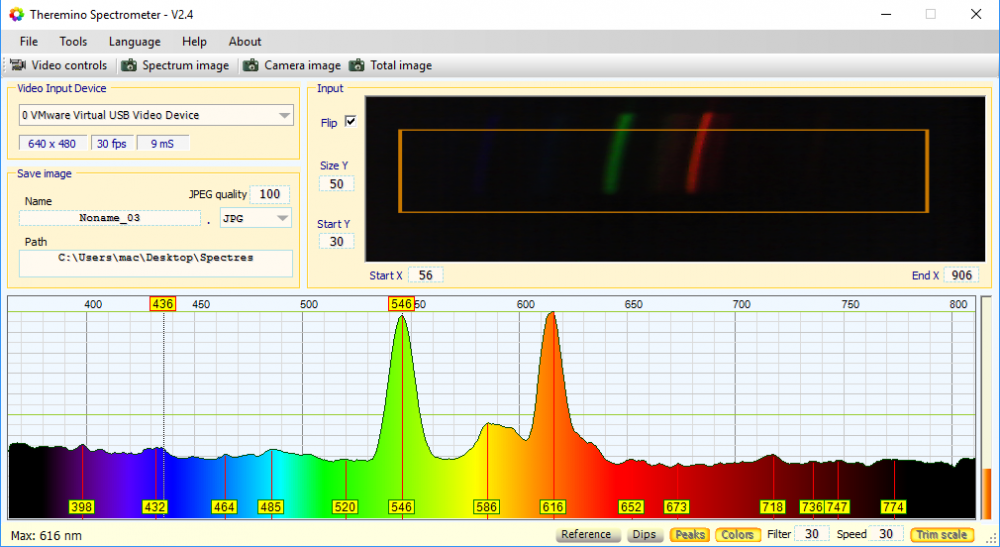
Task: Open the Help menu
Action: tap(195, 41)
